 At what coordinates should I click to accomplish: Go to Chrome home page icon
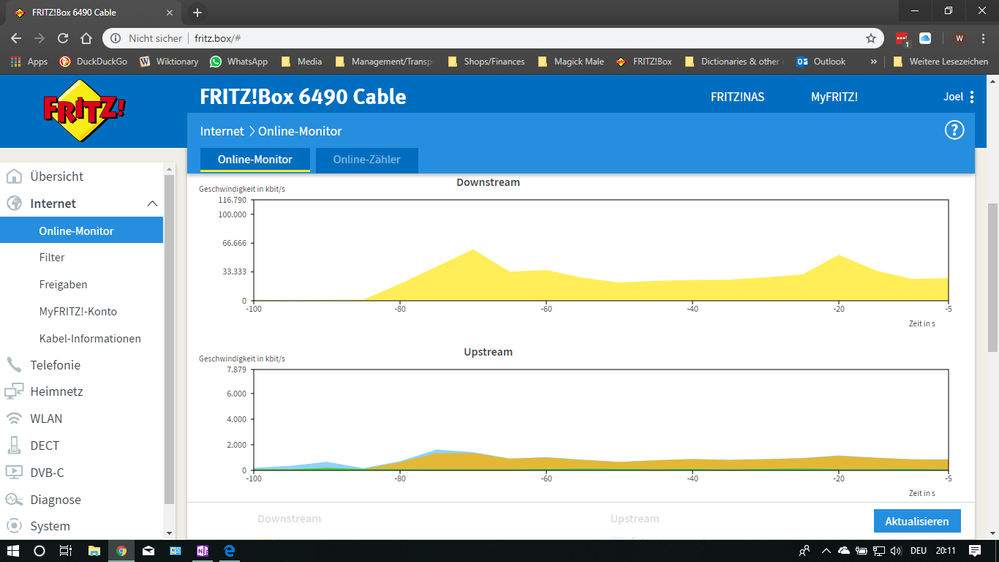tap(86, 38)
